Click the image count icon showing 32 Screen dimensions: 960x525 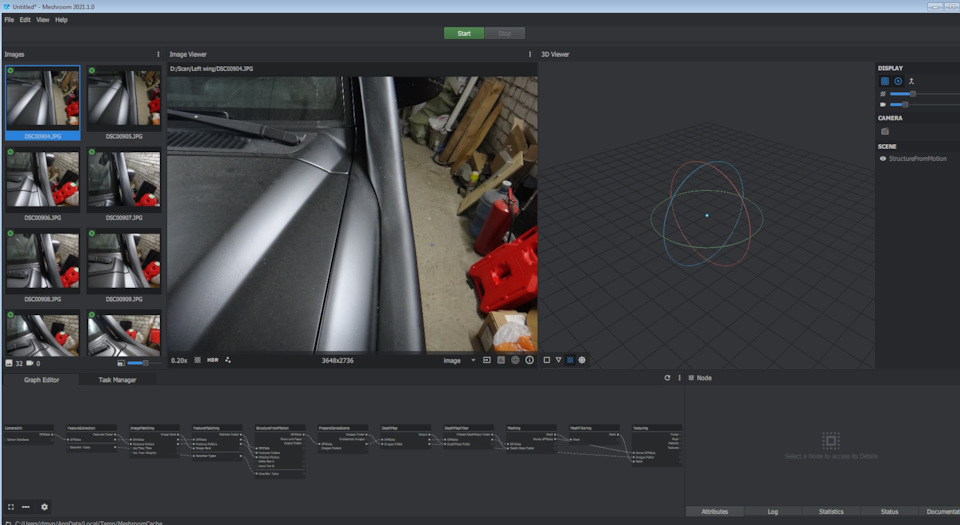pyautogui.click(x=9, y=363)
